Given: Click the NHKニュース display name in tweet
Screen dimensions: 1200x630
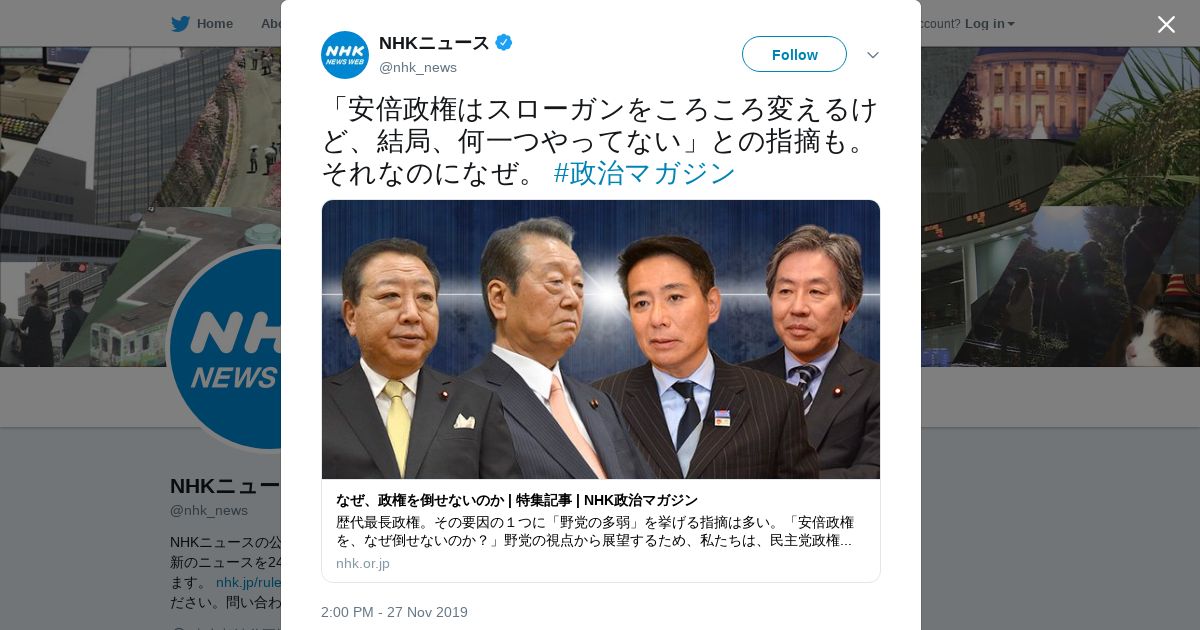Looking at the screenshot, I should (x=434, y=42).
